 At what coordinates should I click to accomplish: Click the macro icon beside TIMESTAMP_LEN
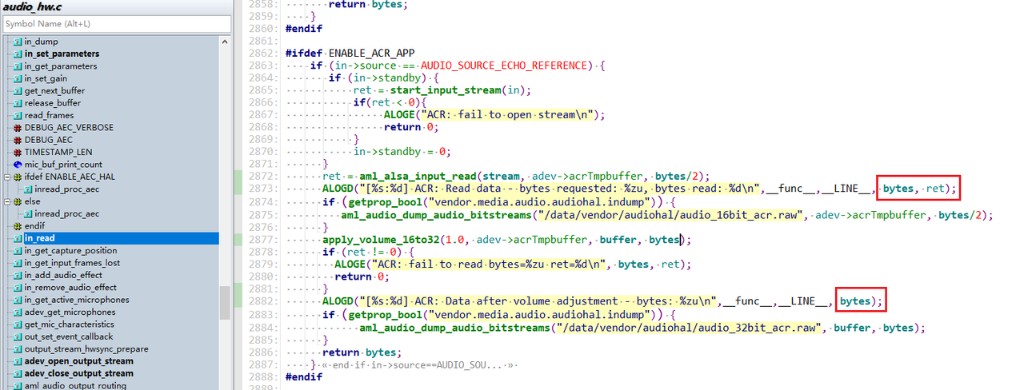pyautogui.click(x=18, y=152)
